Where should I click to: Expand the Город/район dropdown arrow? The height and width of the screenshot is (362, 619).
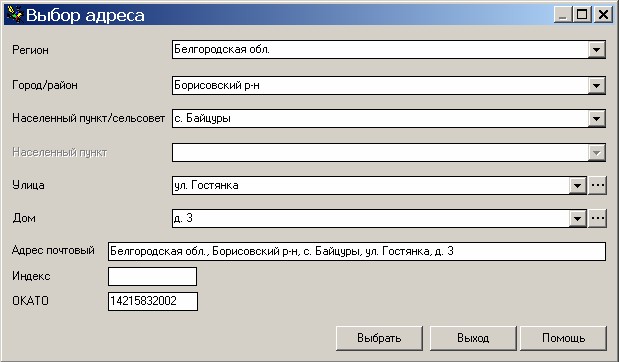point(596,85)
